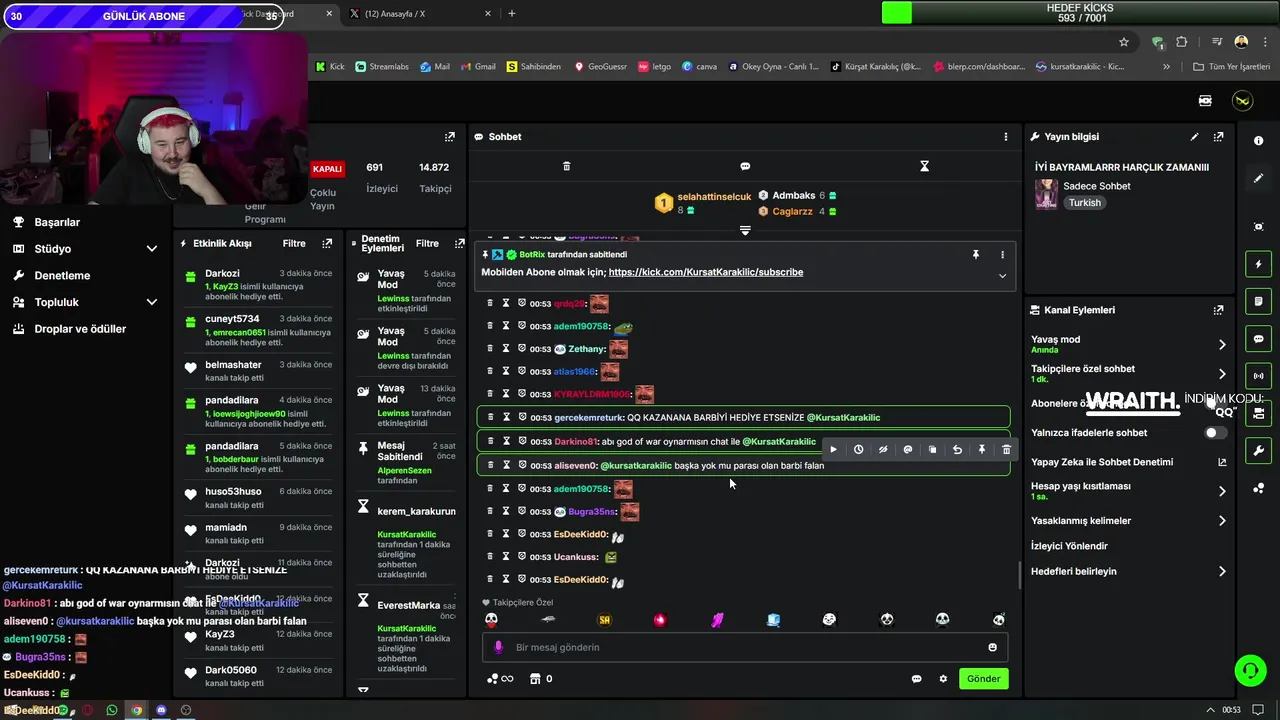Click the speech bubble icon under Sohbet header
Viewport: 1280px width, 720px height.
745,166
